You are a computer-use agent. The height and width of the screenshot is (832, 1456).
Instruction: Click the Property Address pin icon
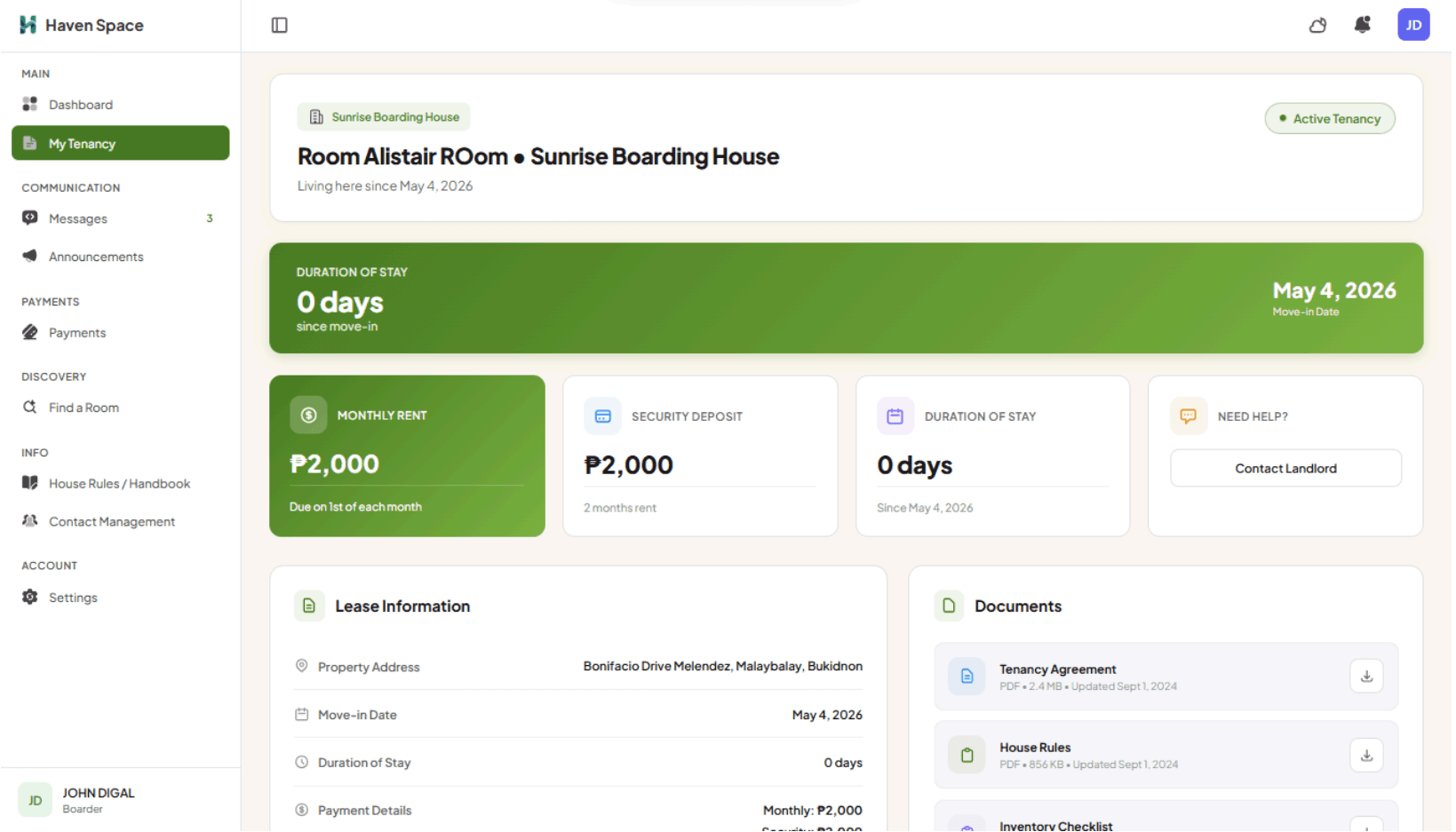coord(302,666)
